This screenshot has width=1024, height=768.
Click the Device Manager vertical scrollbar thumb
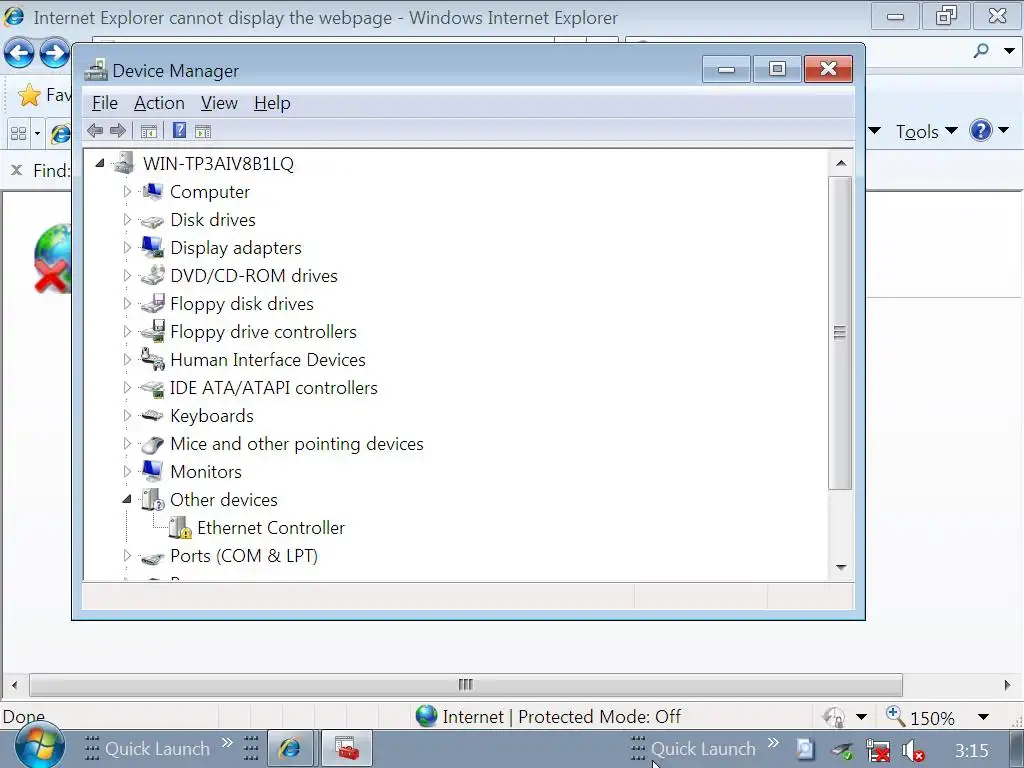(x=840, y=332)
